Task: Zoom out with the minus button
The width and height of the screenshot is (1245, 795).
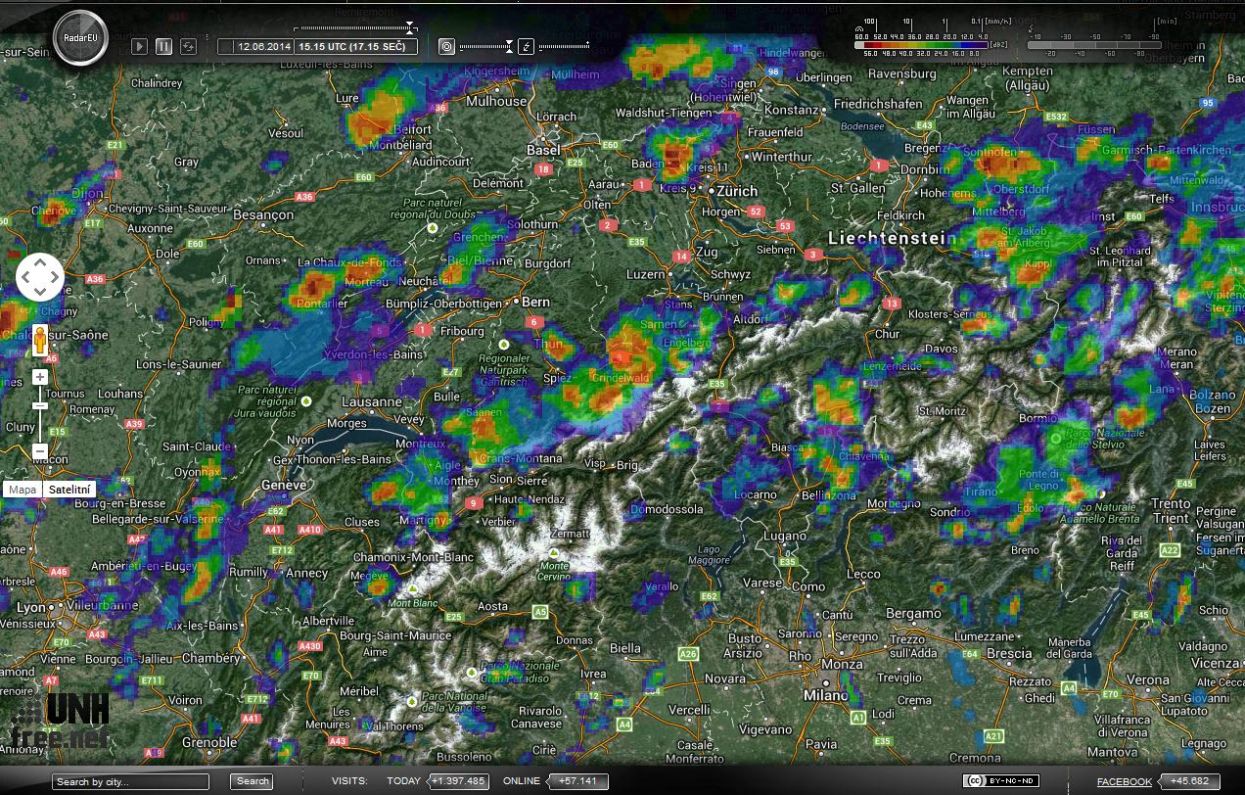Action: (x=40, y=451)
